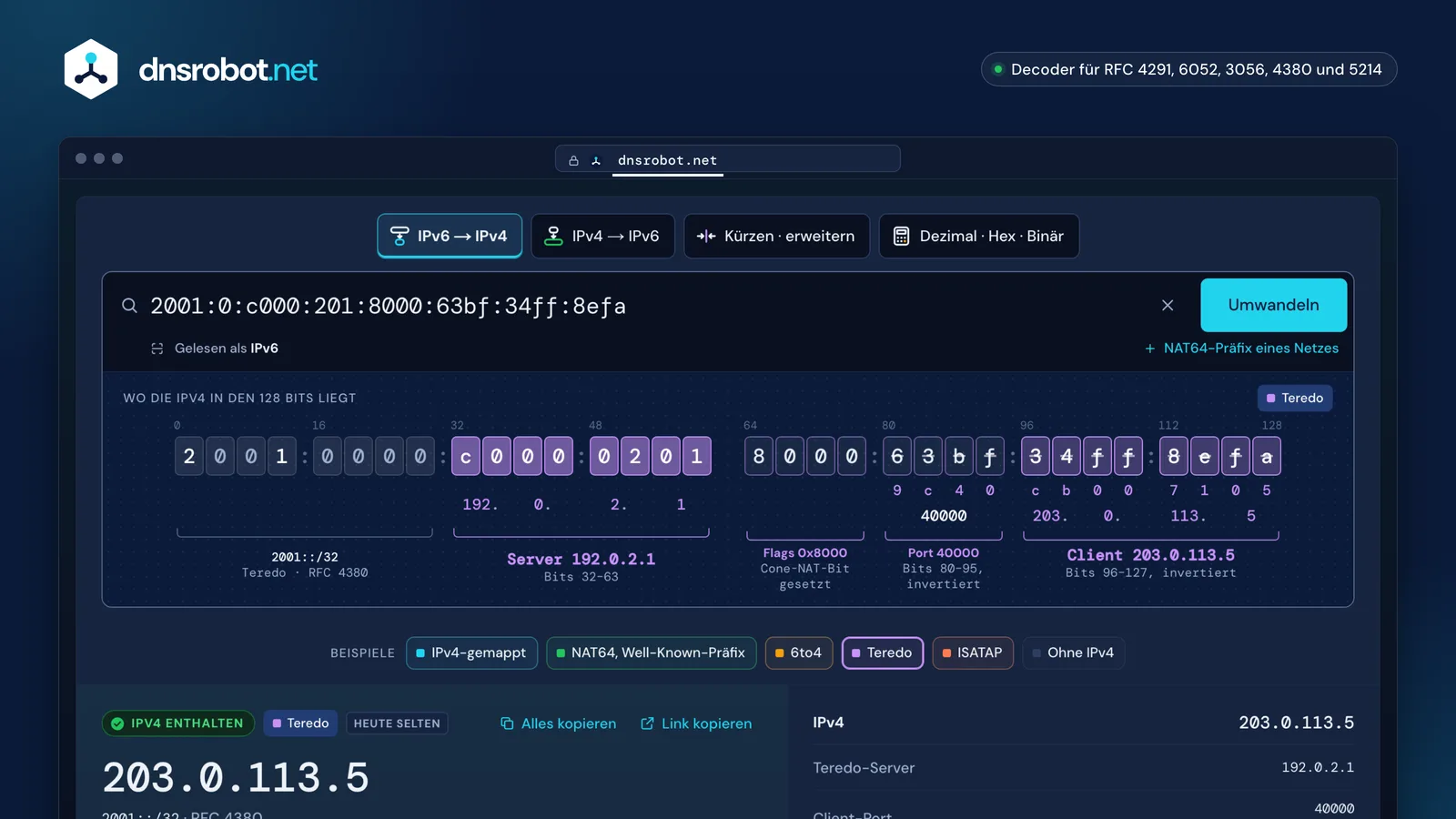Click the dnsrobot.net hexagon logo
The image size is (1456, 819).
91,69
